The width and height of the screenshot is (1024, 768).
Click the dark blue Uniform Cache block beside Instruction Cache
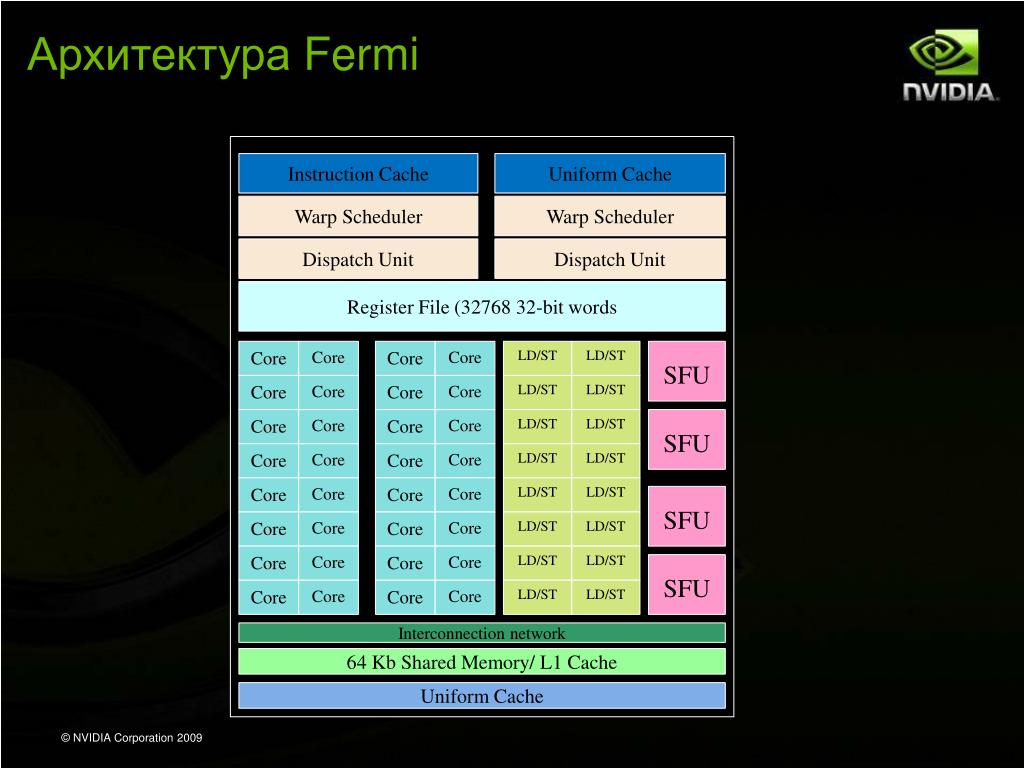610,174
